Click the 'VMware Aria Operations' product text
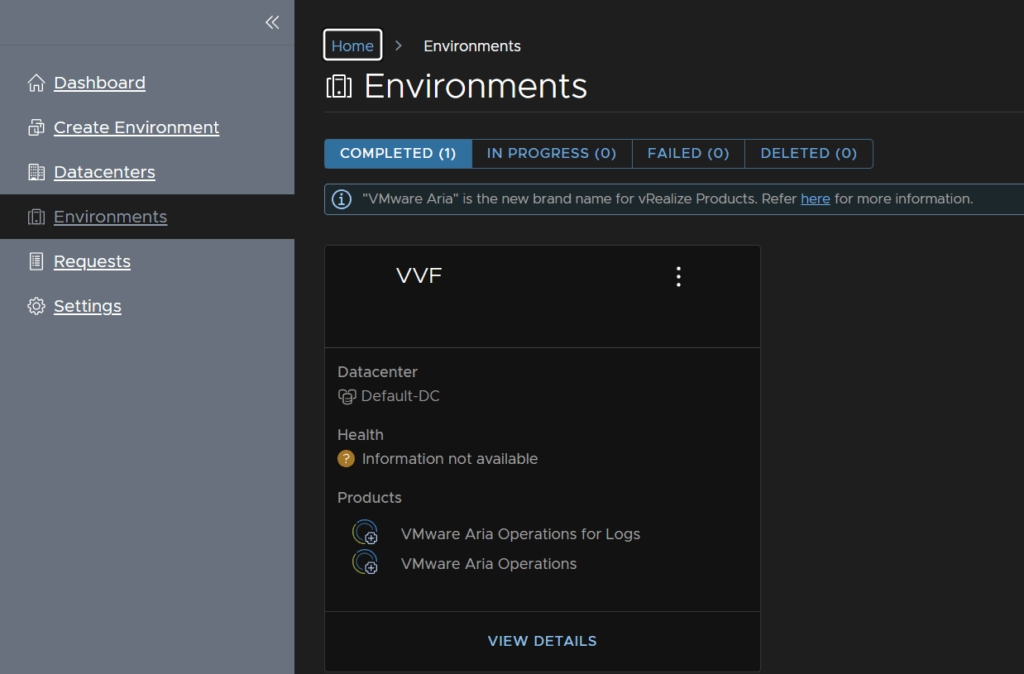The image size is (1024, 674). [488, 564]
